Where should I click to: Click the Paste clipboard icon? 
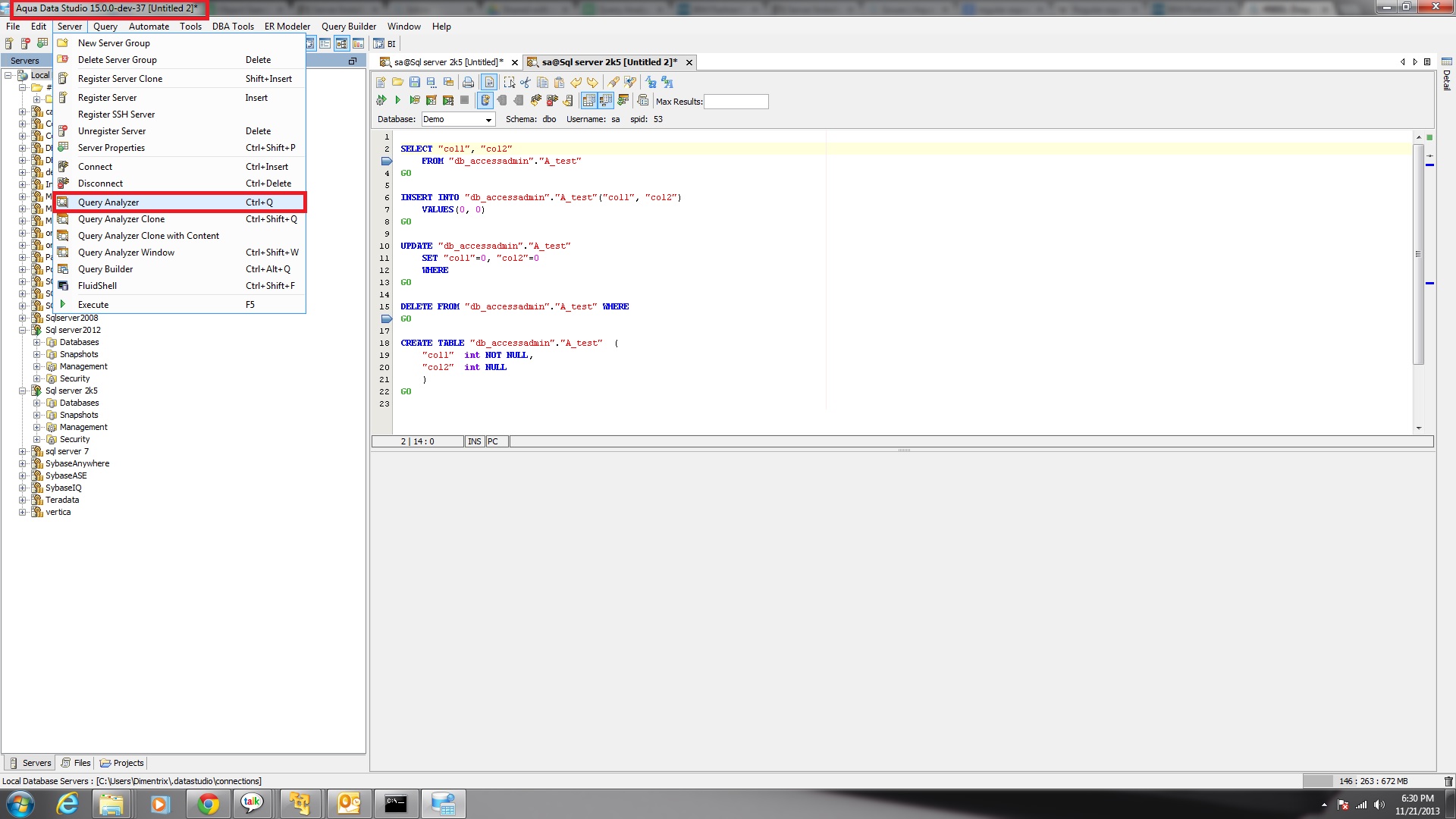[x=560, y=82]
